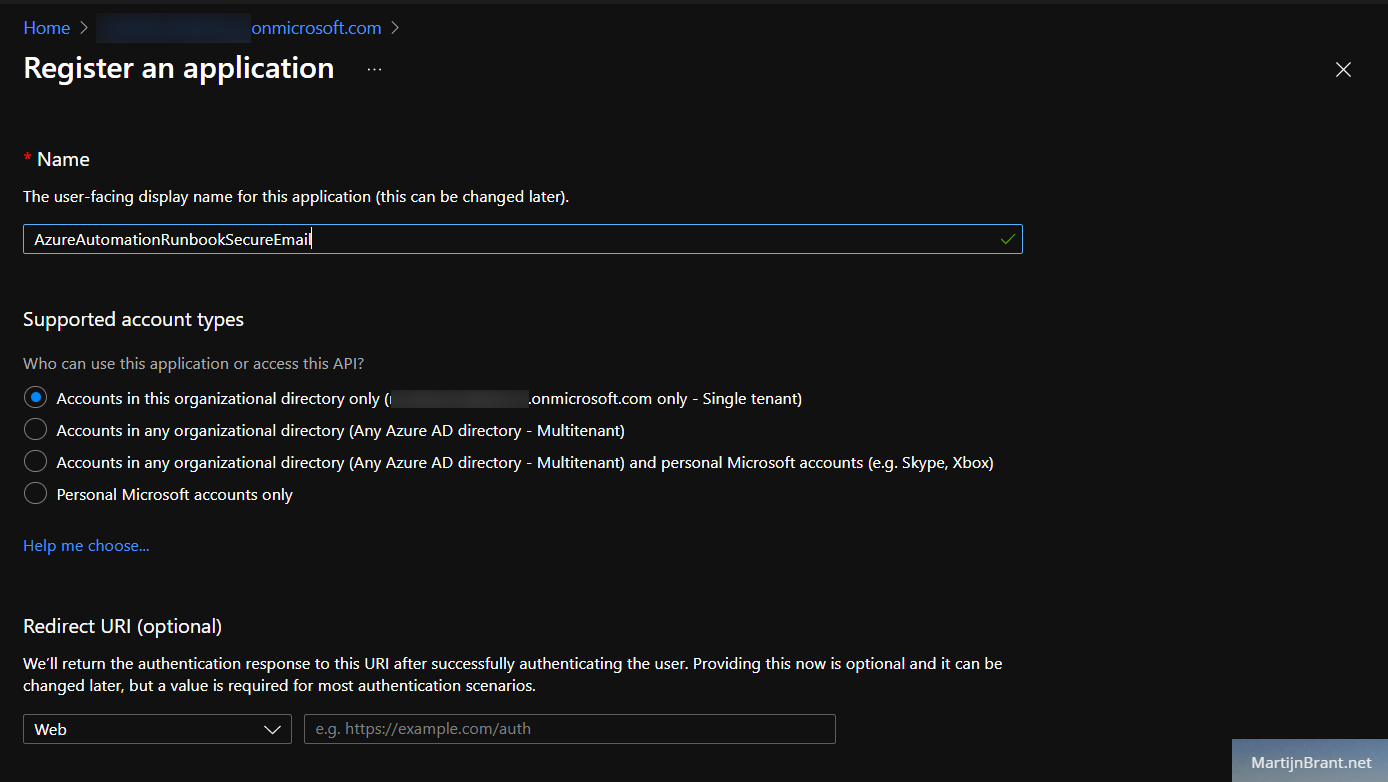Click the Register an application heading
The width and height of the screenshot is (1388, 782).
(x=179, y=68)
